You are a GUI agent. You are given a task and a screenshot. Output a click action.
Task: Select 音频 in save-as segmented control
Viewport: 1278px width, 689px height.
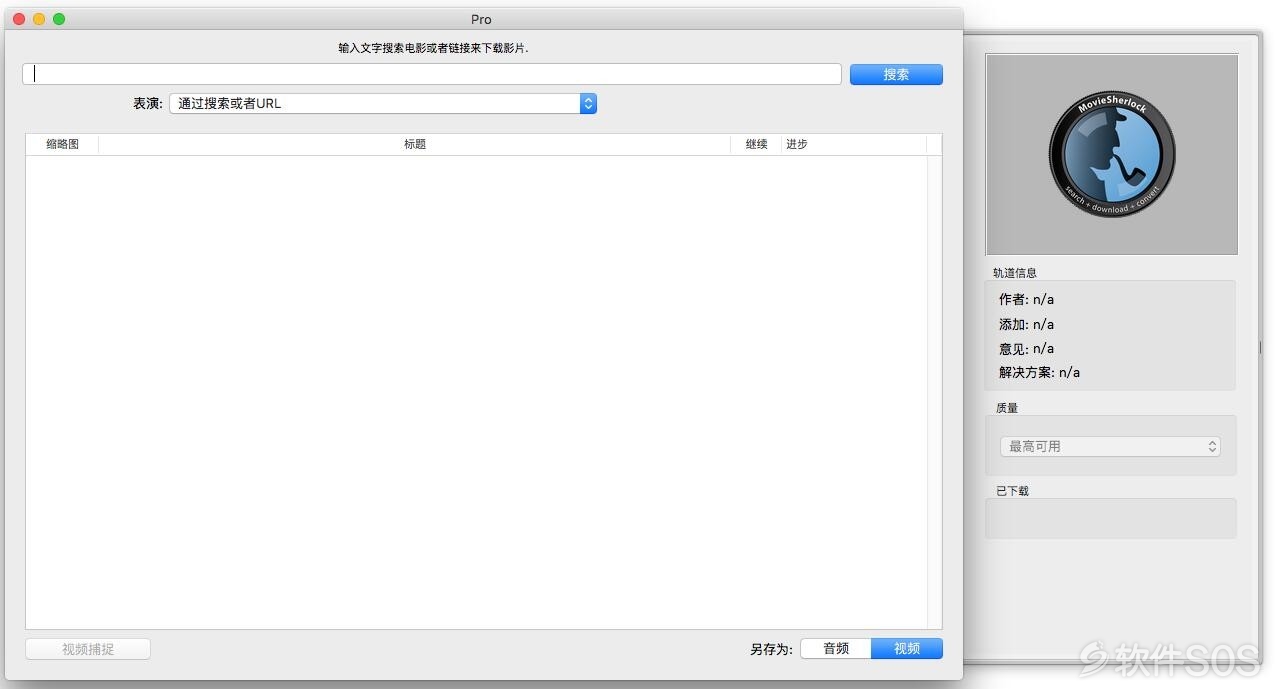coord(836,649)
